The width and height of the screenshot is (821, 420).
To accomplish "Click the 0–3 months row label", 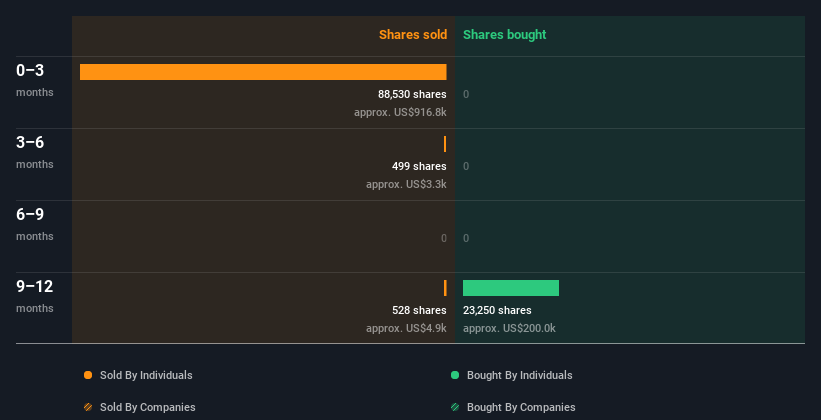I will pyautogui.click(x=35, y=80).
